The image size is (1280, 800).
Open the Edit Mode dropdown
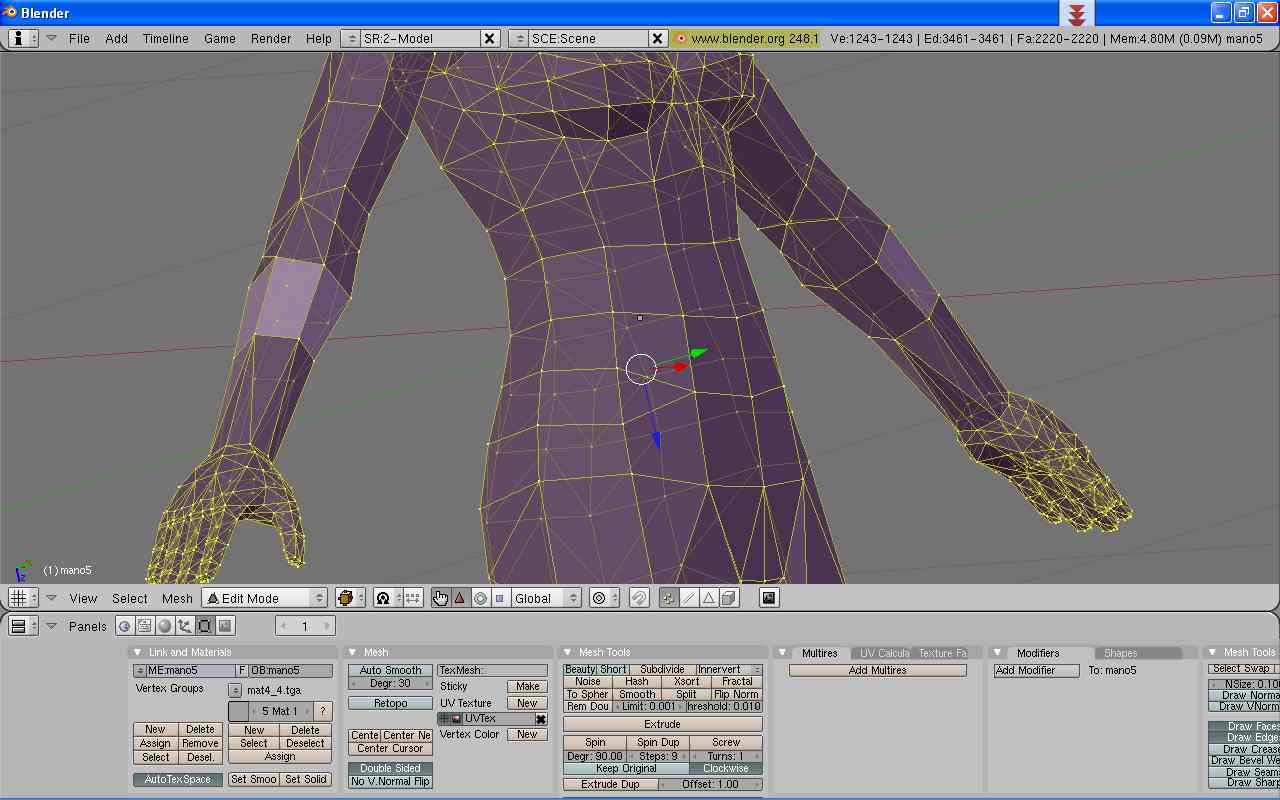pos(265,598)
